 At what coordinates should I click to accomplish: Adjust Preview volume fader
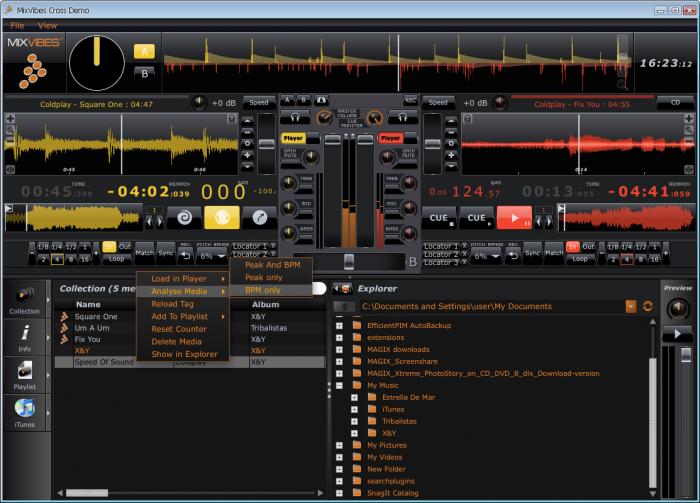686,355
